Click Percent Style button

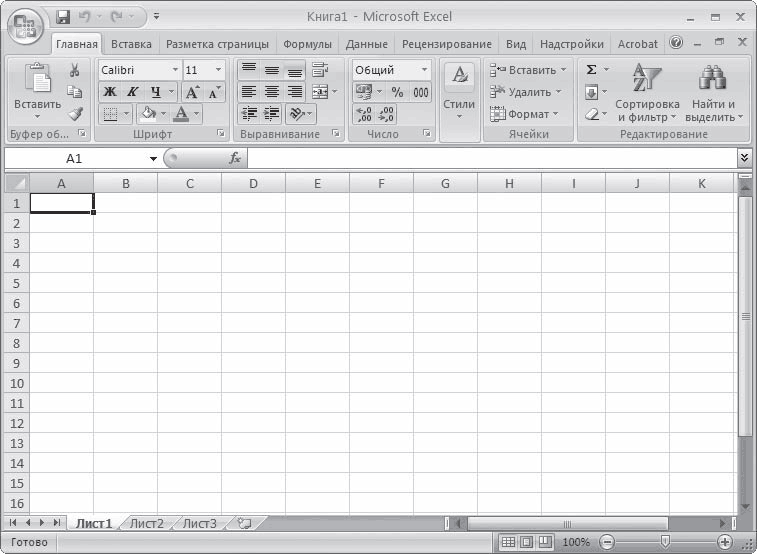click(397, 92)
